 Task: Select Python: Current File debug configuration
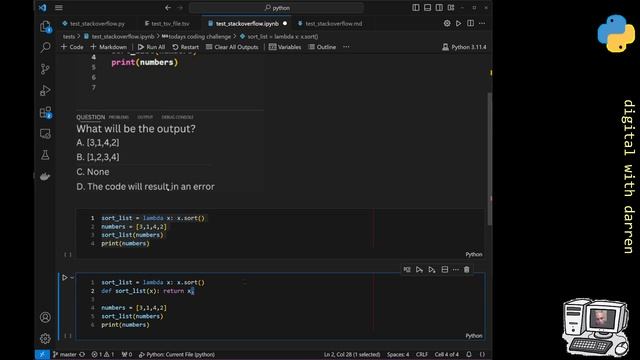(177, 354)
